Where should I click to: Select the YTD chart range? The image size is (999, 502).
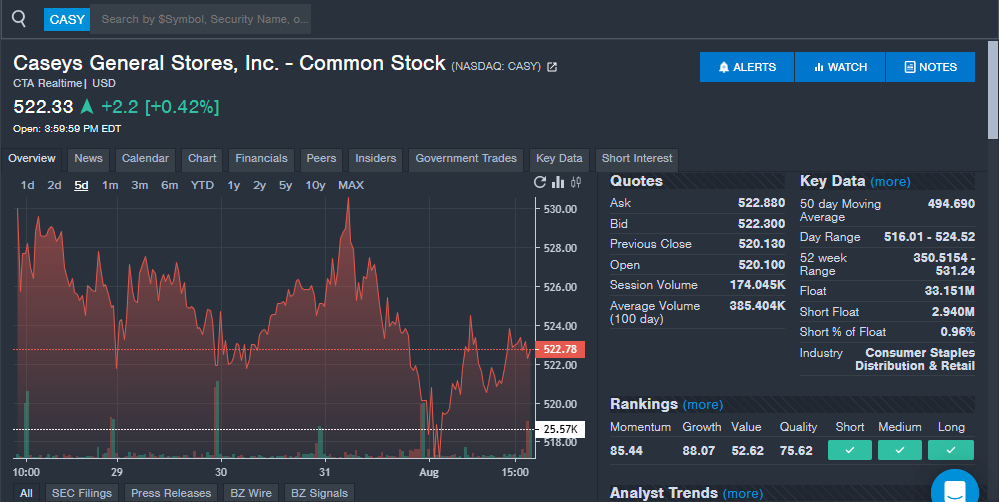202,185
